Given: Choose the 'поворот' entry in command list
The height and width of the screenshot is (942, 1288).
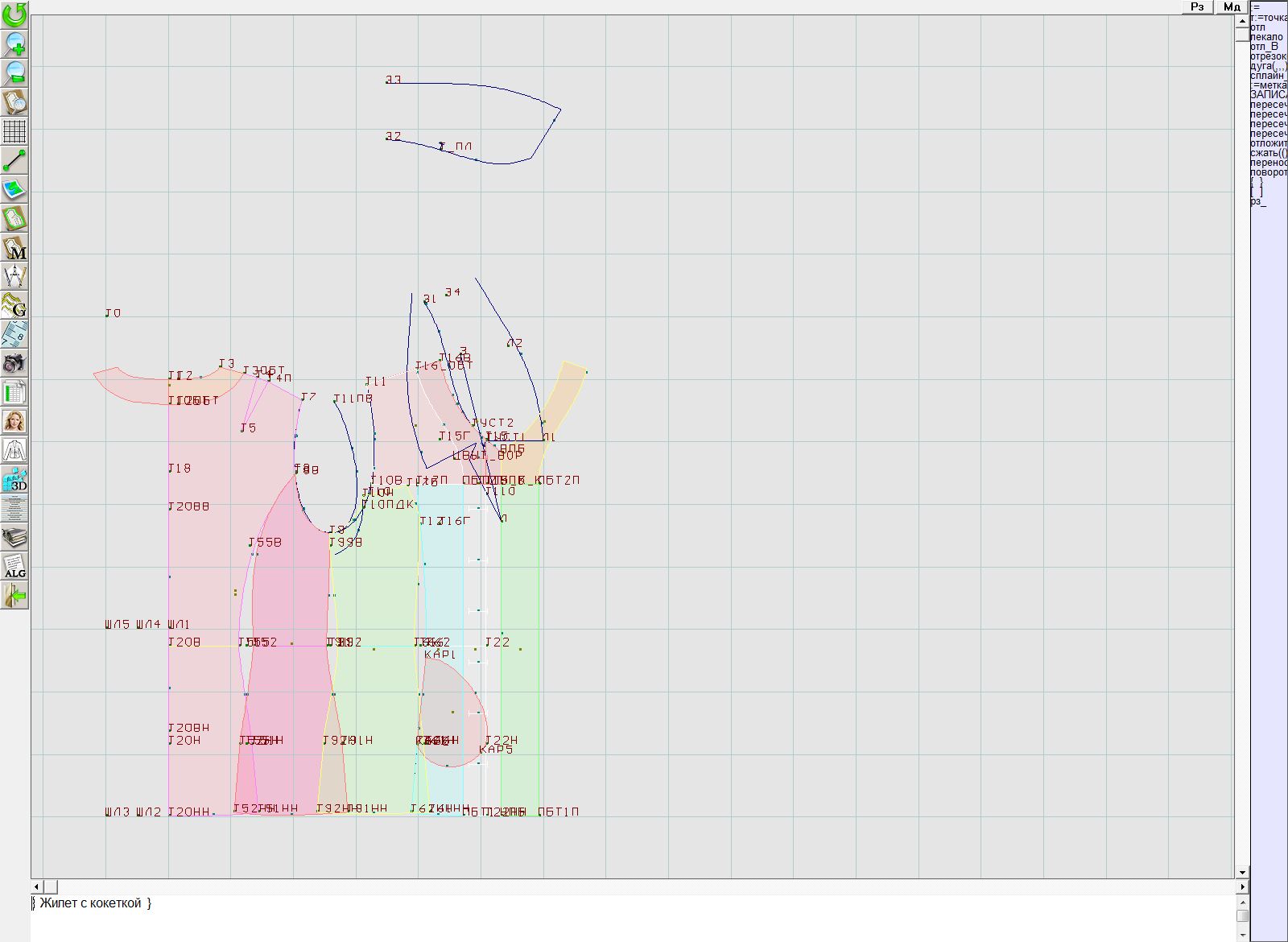Looking at the screenshot, I should point(1268,172).
